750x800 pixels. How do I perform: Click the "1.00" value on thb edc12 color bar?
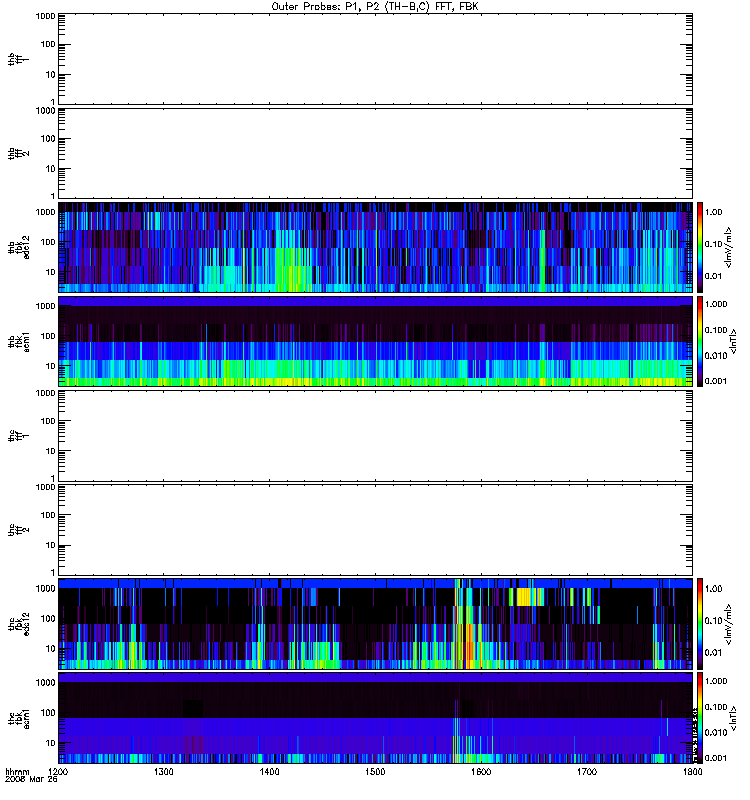(x=713, y=212)
